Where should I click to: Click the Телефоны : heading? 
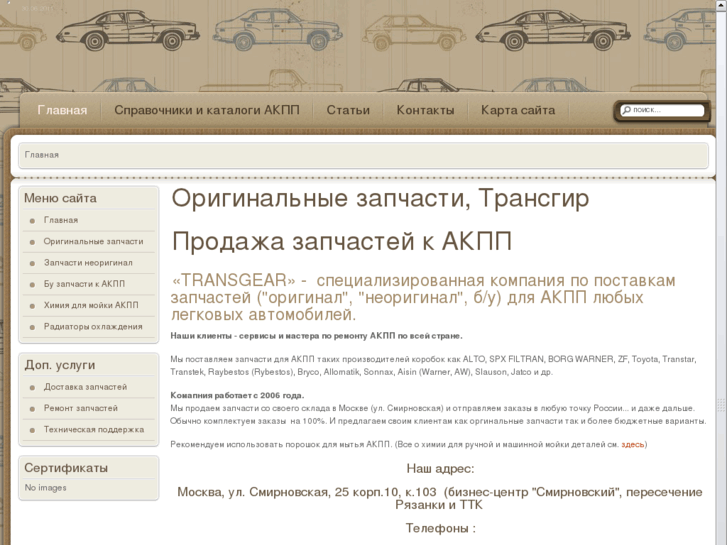point(440,528)
